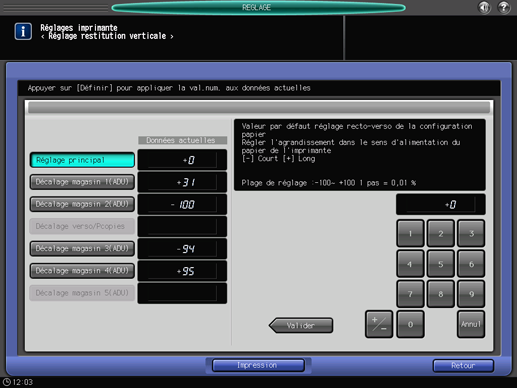
Task: Tap keypad digit 7
Action: tap(410, 294)
